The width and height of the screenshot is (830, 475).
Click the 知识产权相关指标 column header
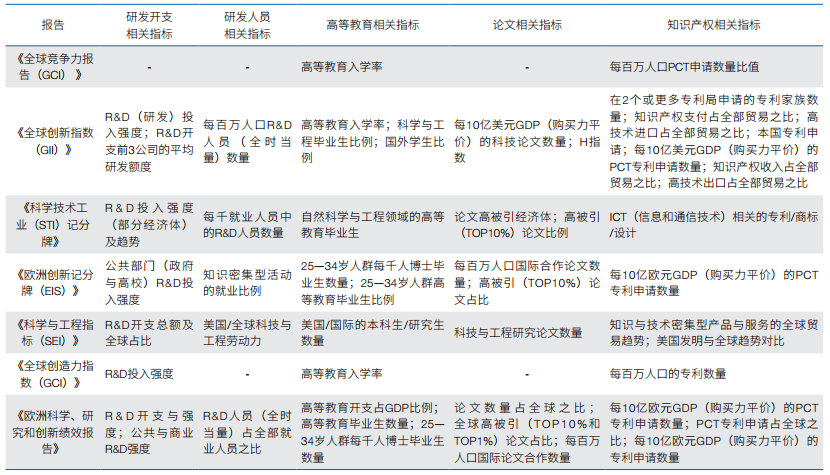[714, 25]
